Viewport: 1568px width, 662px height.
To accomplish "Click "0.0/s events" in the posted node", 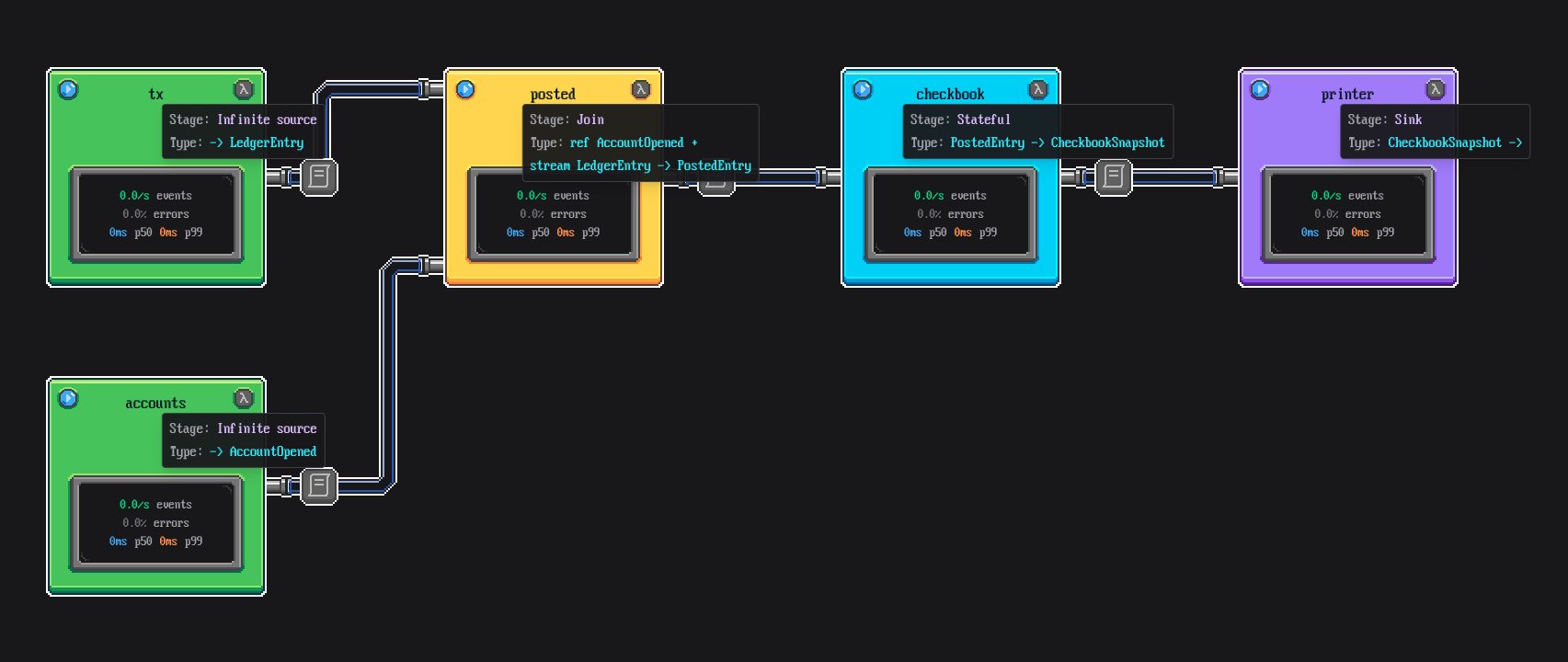I will coord(553,196).
